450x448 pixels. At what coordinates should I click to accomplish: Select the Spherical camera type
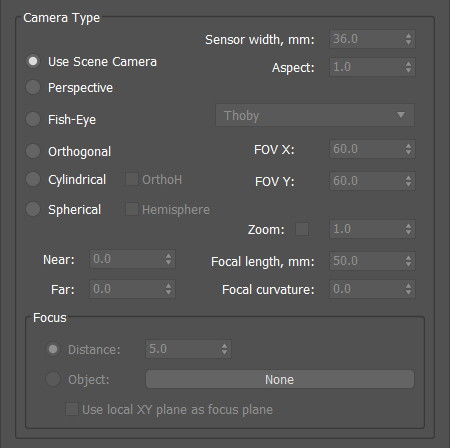point(33,209)
